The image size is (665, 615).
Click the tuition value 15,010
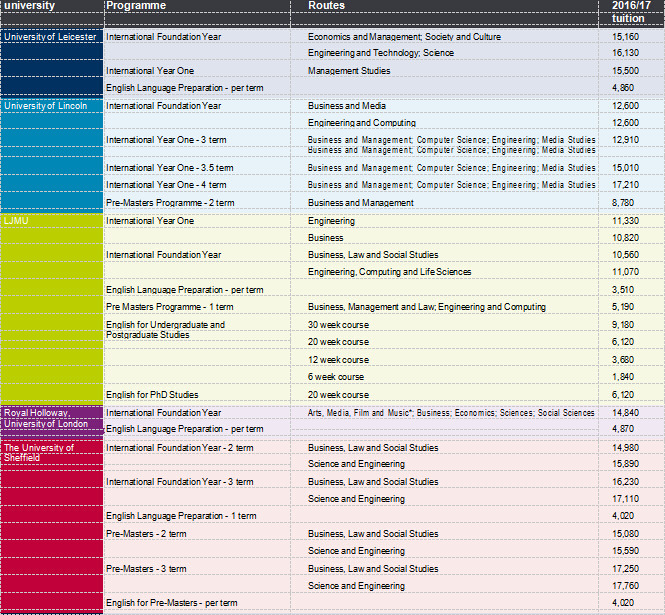(625, 168)
